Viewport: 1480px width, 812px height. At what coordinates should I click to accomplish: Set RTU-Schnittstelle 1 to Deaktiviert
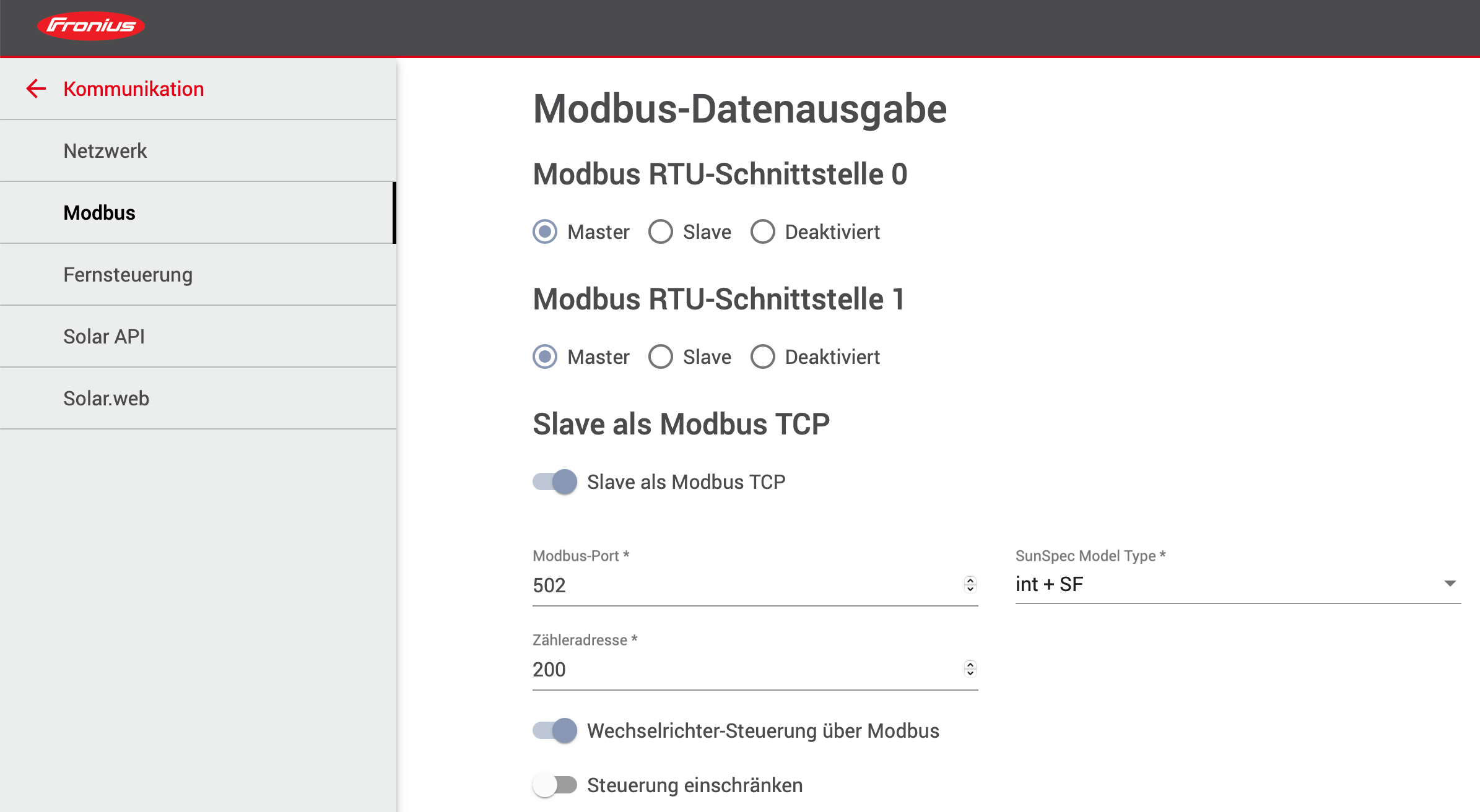pyautogui.click(x=763, y=357)
